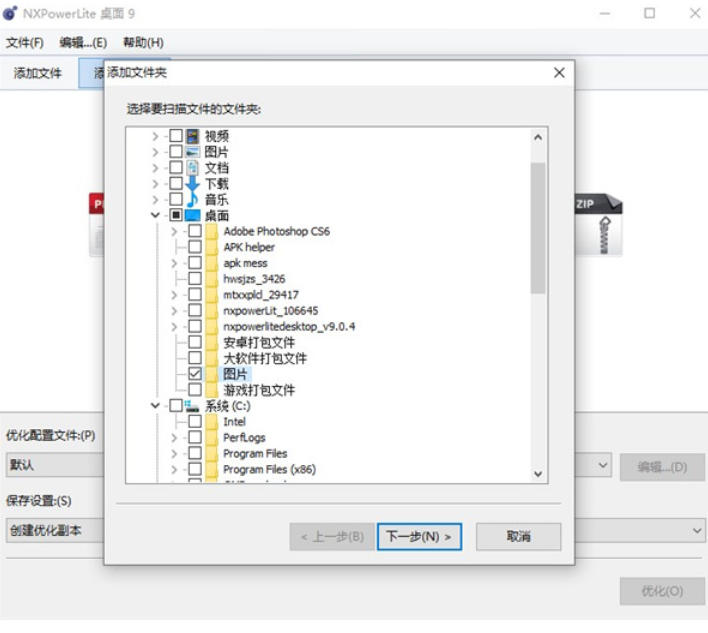Check the APK helper checkbox
Image resolution: width=708 pixels, height=633 pixels.
point(195,247)
